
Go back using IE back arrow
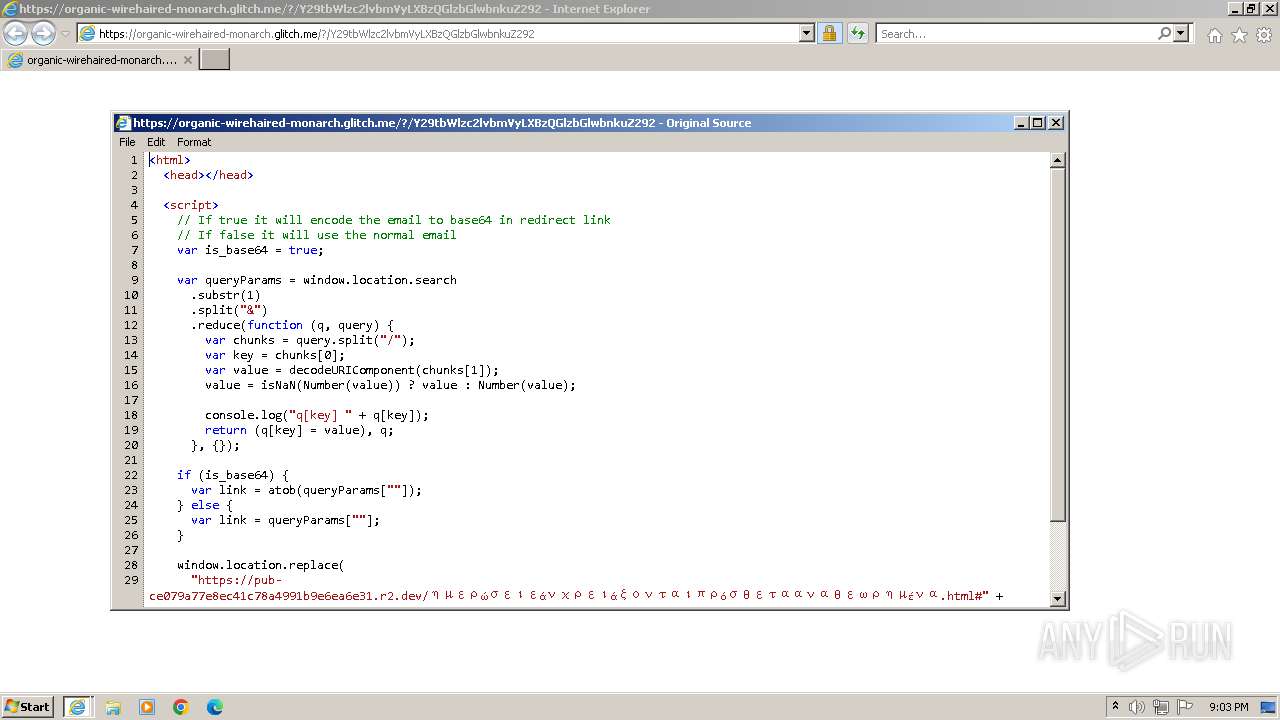[16, 33]
